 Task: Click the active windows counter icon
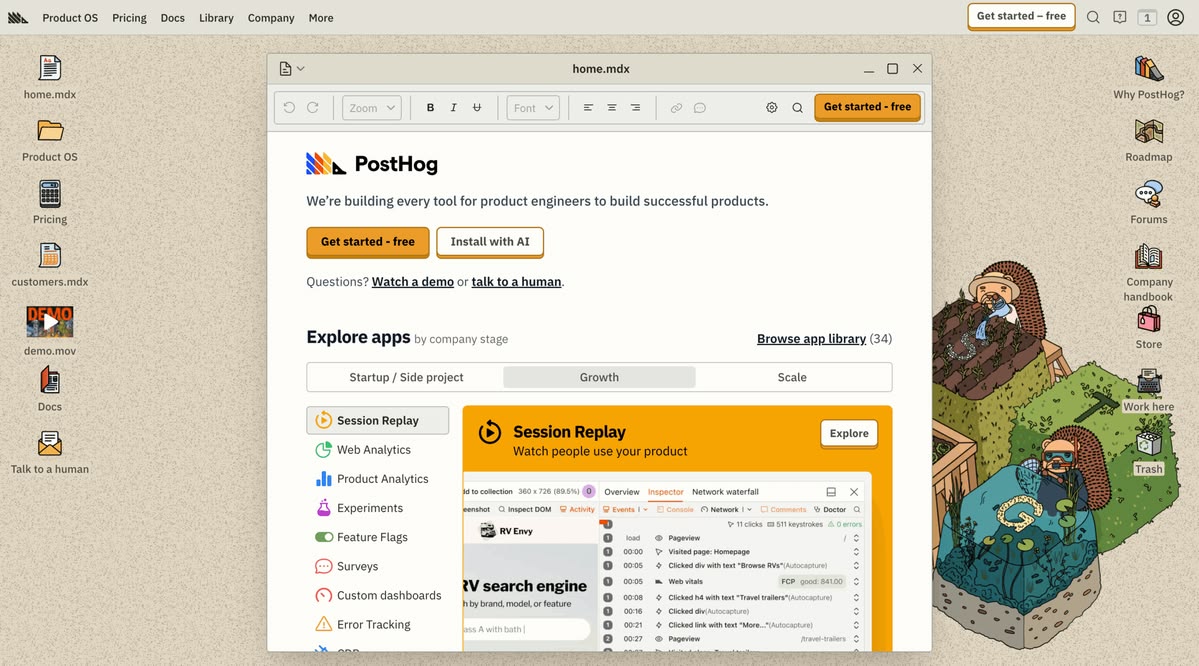point(1147,18)
